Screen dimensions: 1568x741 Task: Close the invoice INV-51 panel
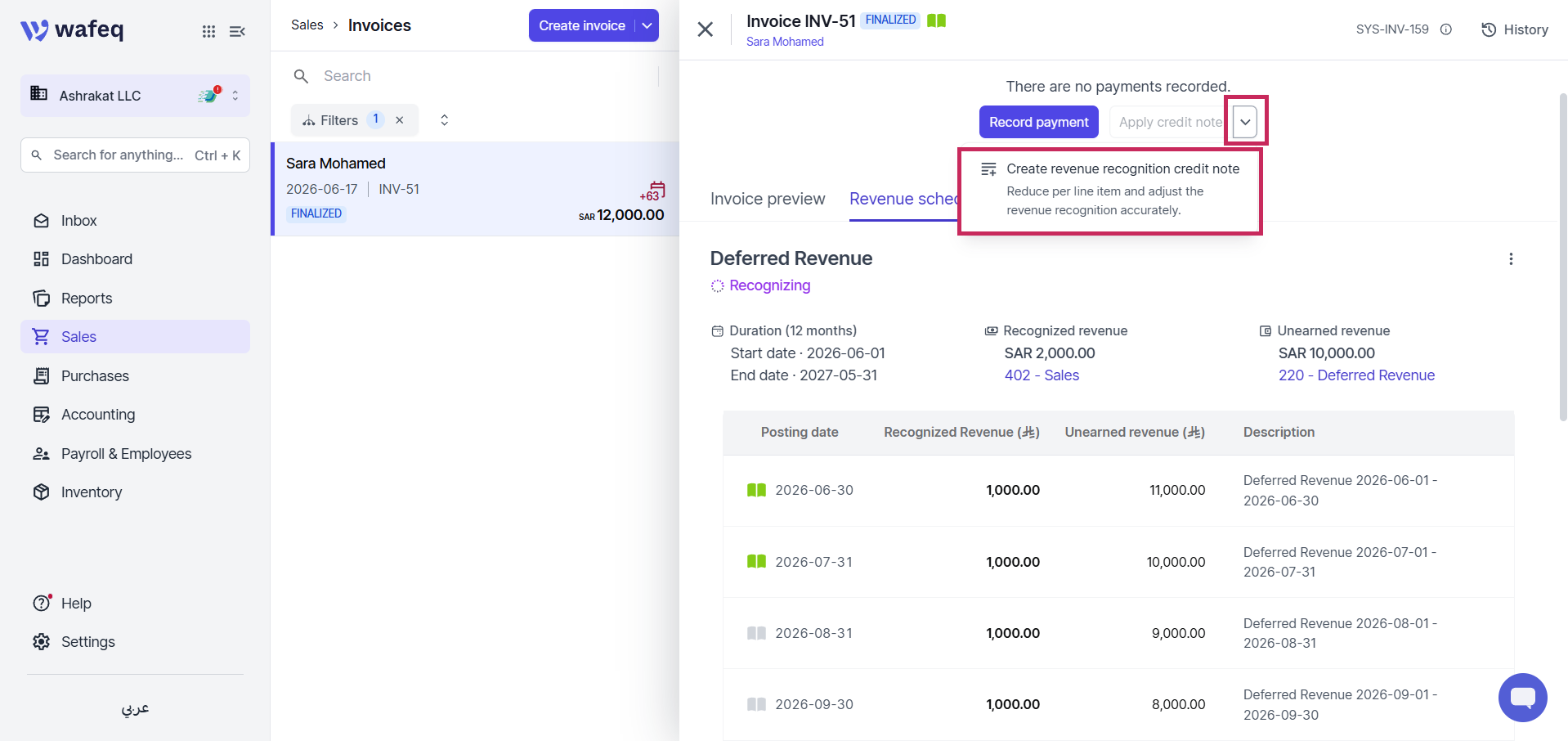point(706,29)
